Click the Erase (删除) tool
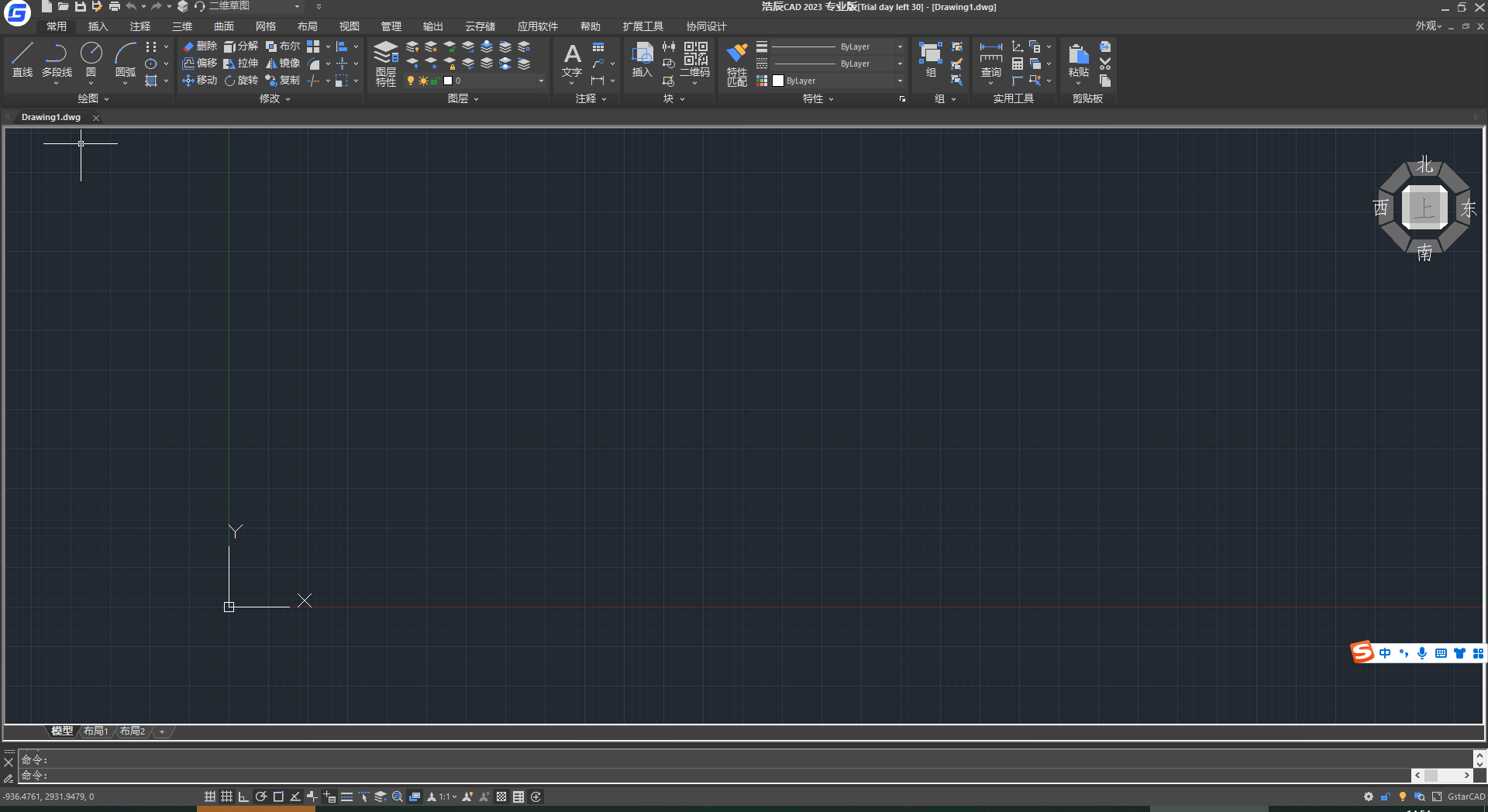Screen dimensions: 1488x812 (x=200, y=46)
